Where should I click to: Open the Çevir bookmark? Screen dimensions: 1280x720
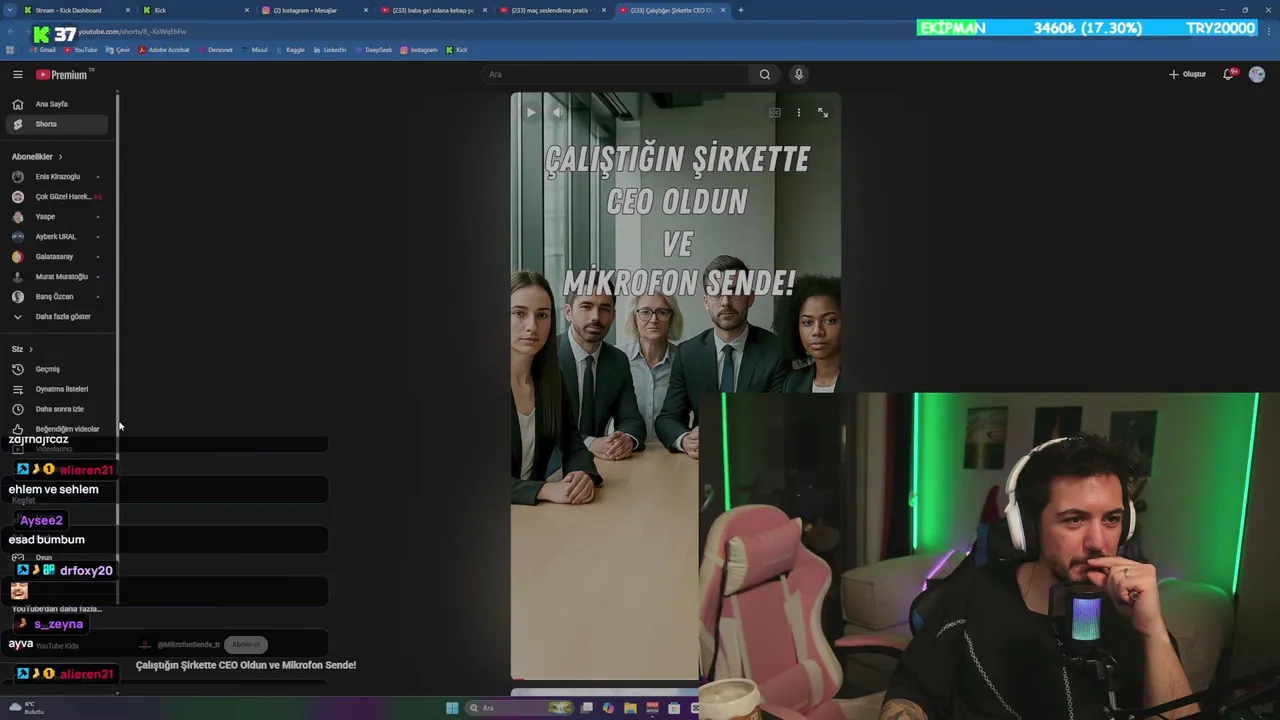(x=118, y=50)
